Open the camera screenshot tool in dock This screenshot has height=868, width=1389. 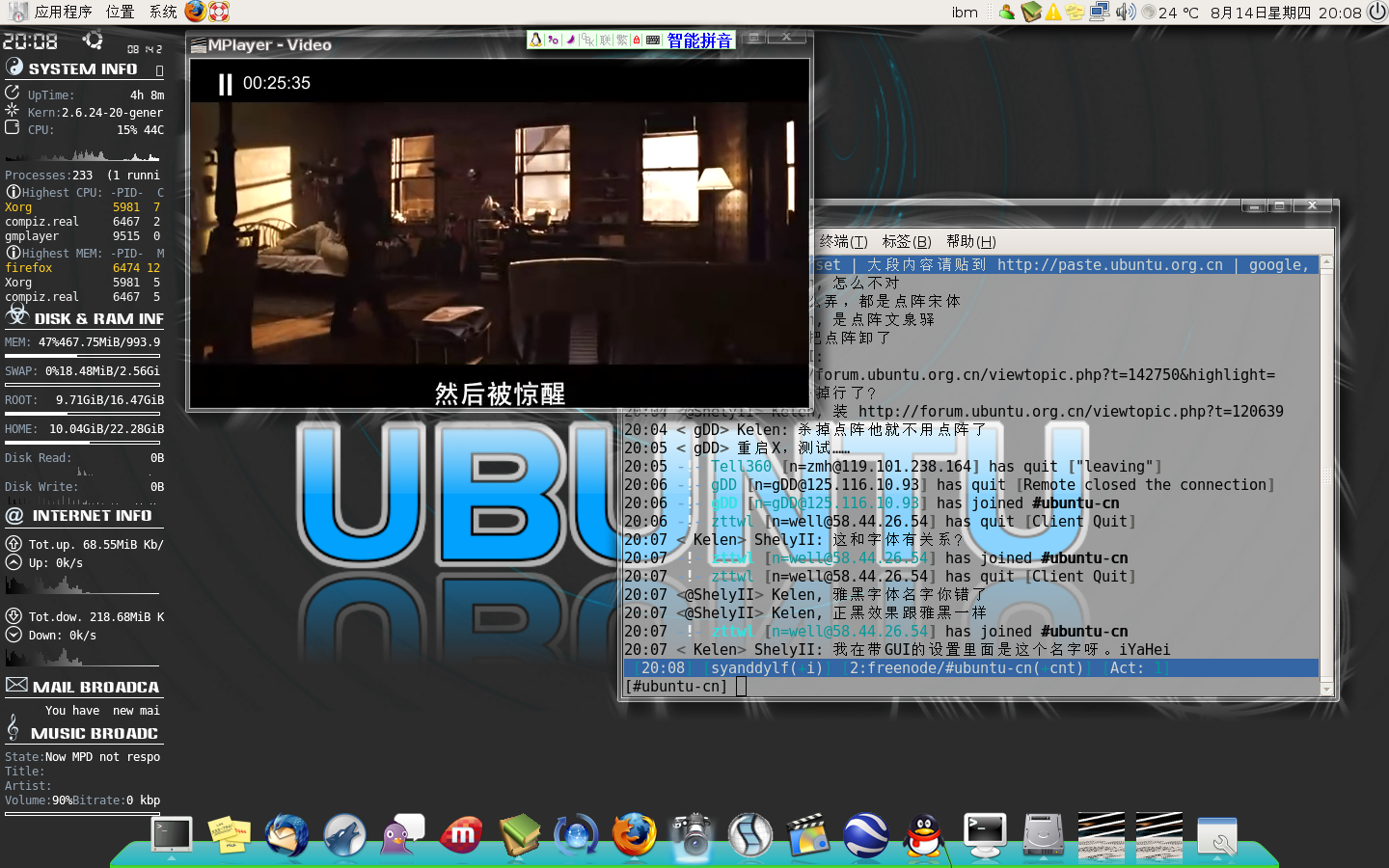[x=693, y=835]
